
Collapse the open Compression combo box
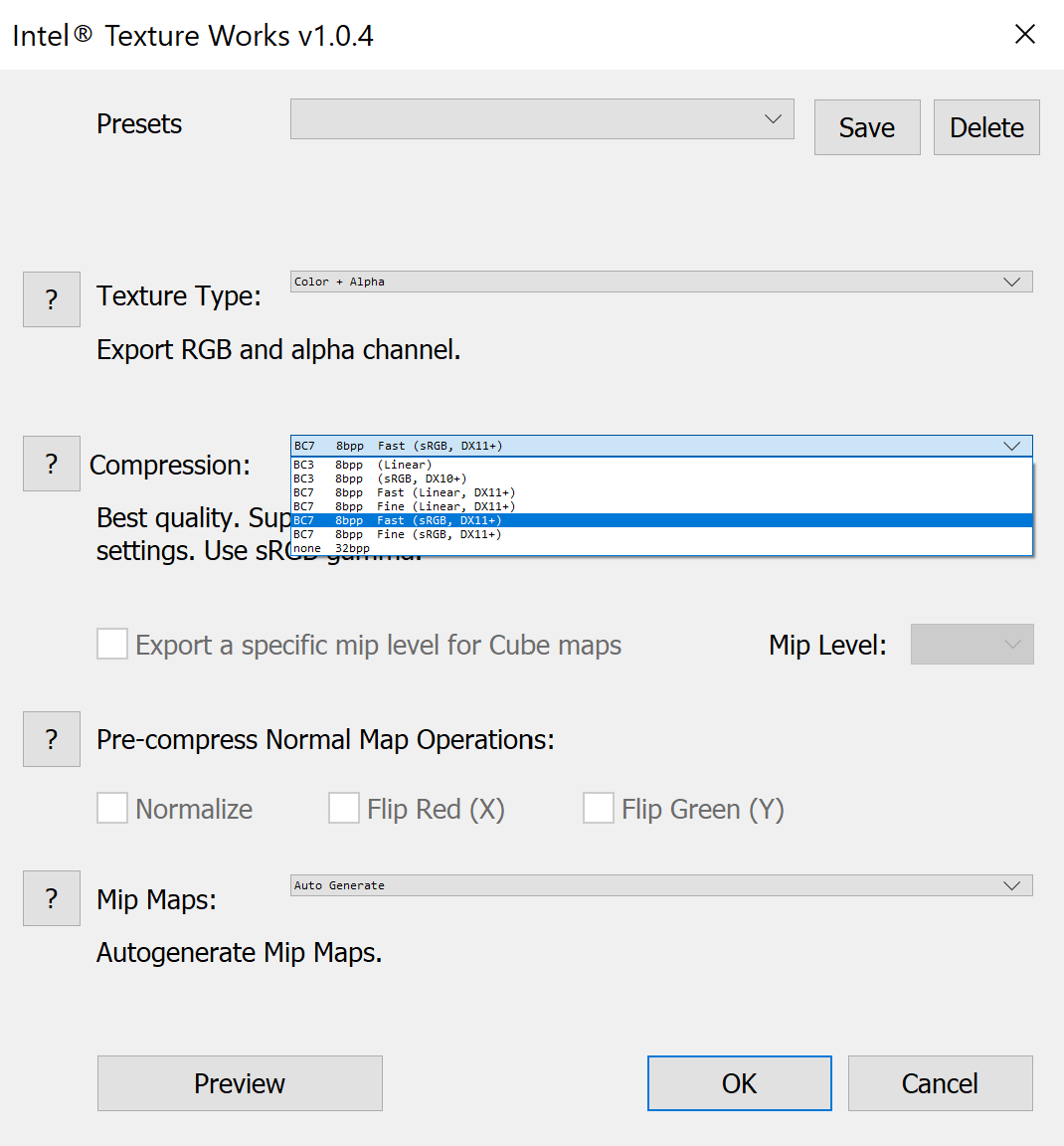(661, 446)
